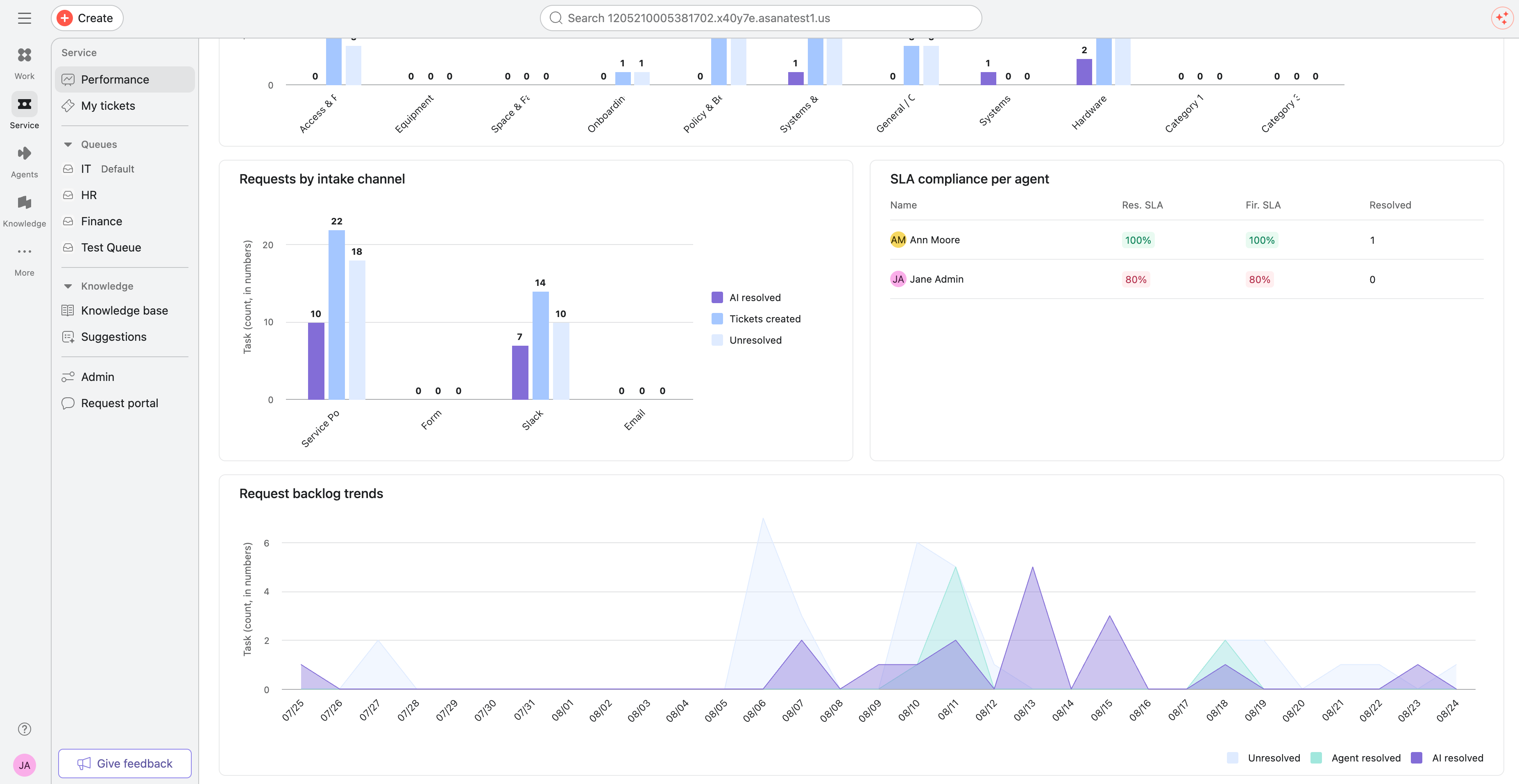Open the hamburger menu icon

tap(24, 18)
